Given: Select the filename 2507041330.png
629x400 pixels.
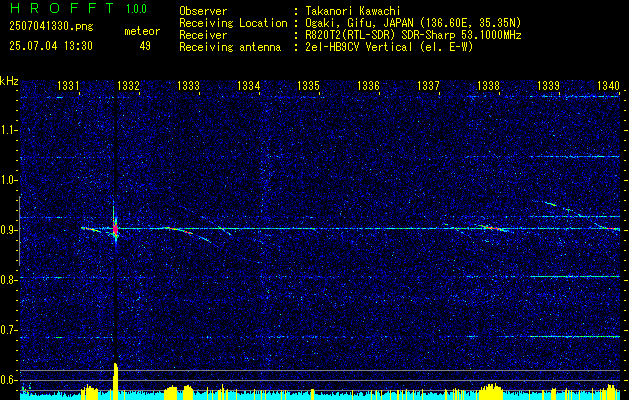Looking at the screenshot, I should coord(51,27).
